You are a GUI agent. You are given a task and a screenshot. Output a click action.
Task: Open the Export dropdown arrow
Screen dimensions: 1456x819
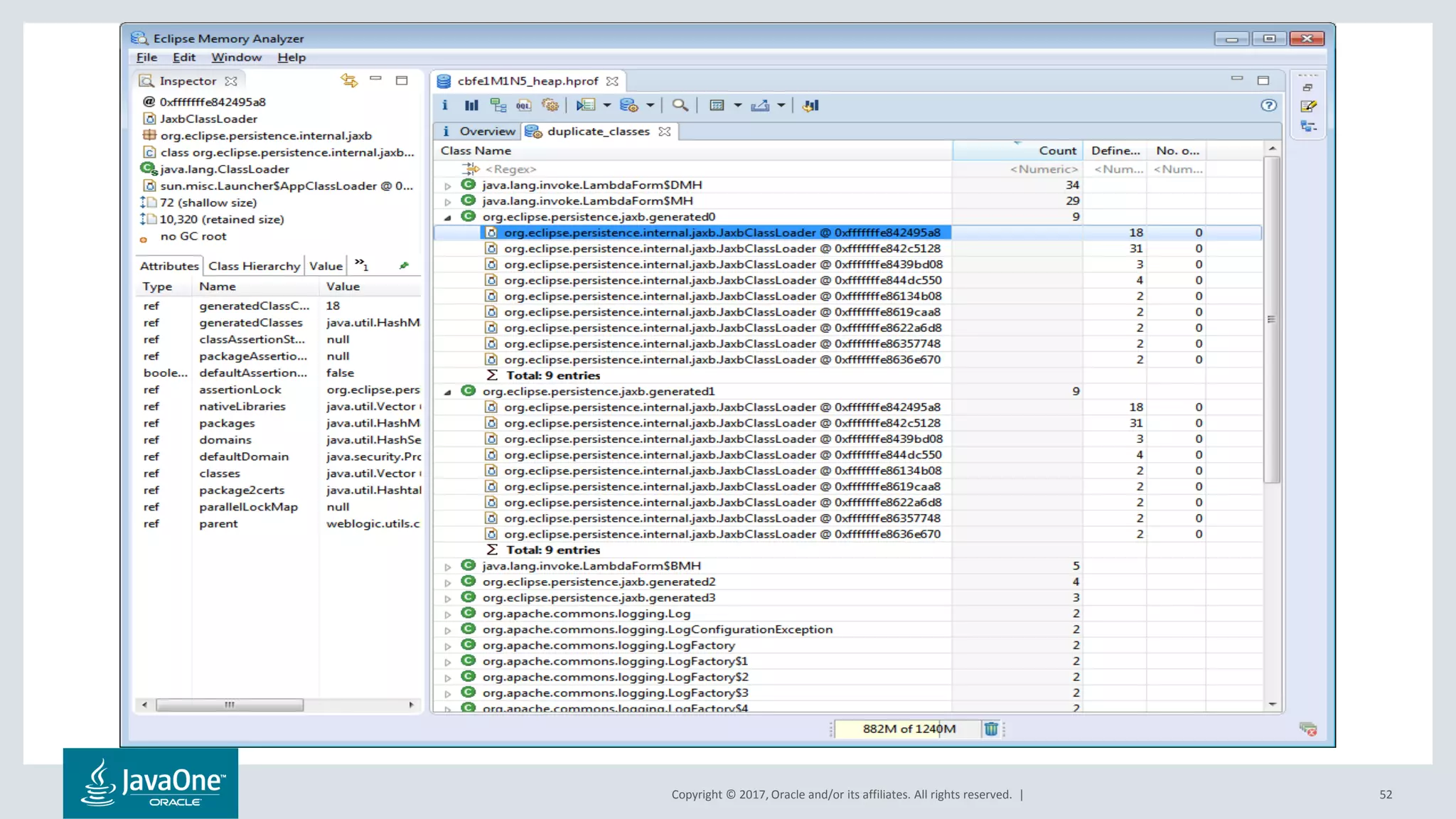point(781,105)
